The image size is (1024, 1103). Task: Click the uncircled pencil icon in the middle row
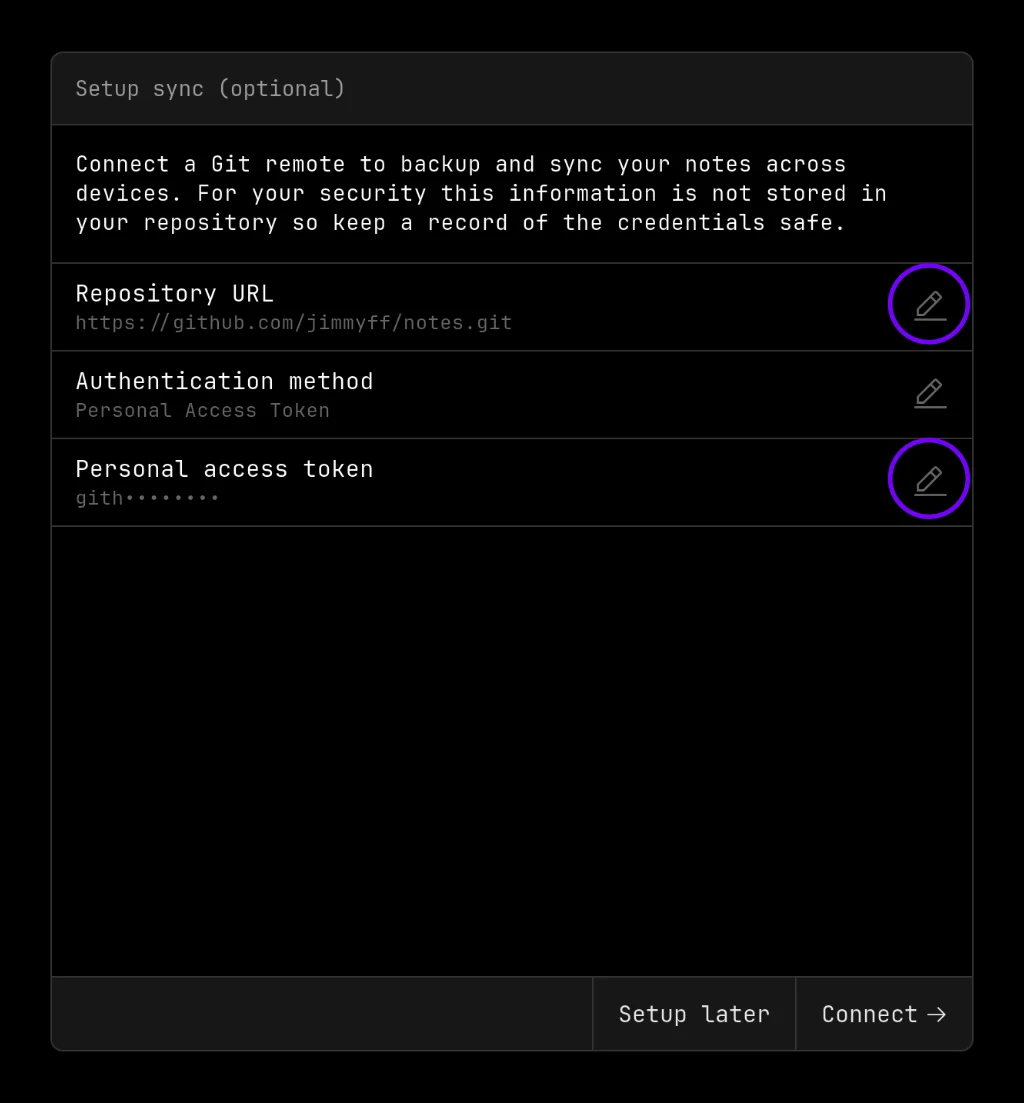pyautogui.click(x=929, y=393)
